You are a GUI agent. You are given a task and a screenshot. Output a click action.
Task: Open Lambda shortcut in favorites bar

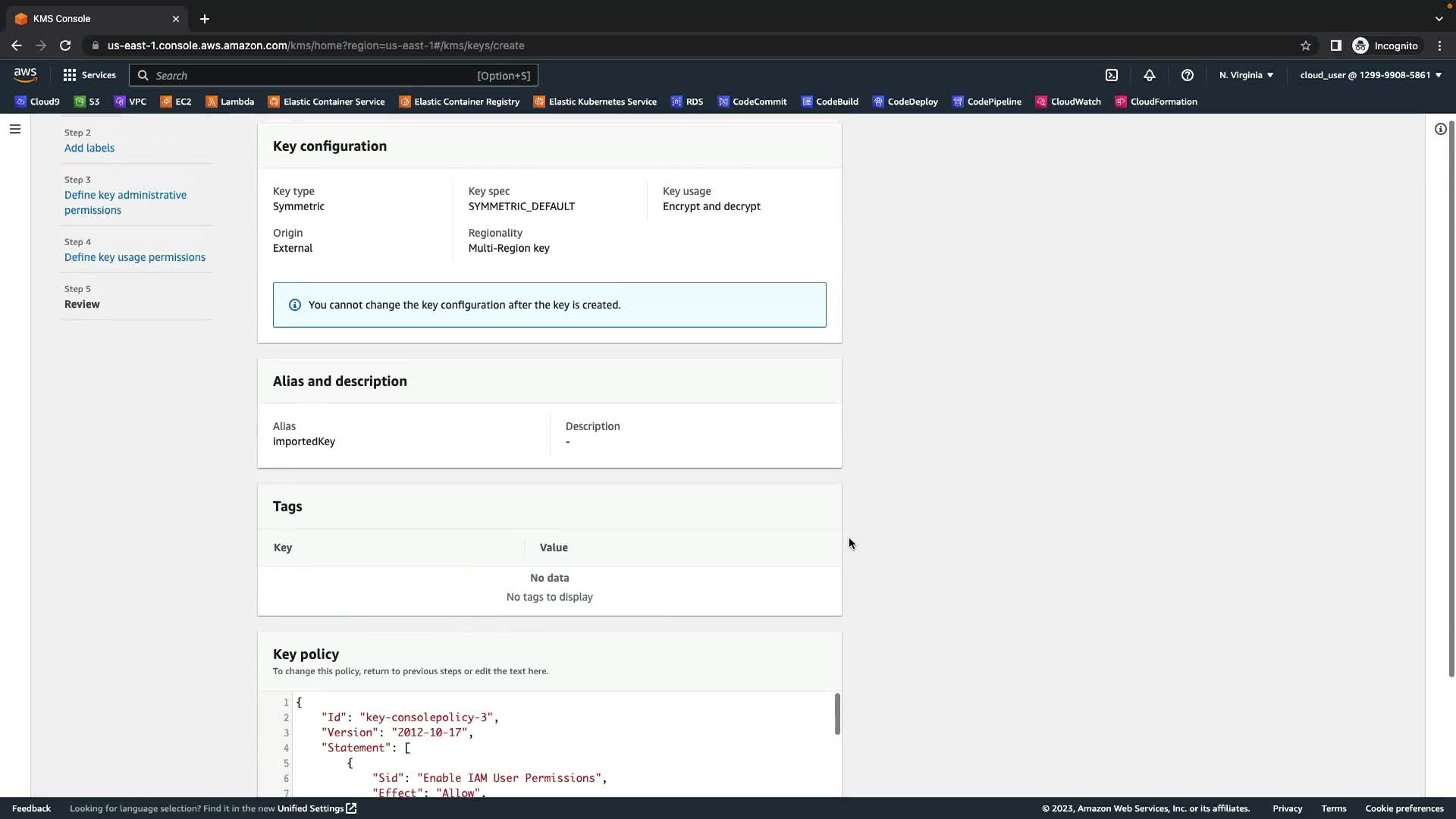coord(230,102)
